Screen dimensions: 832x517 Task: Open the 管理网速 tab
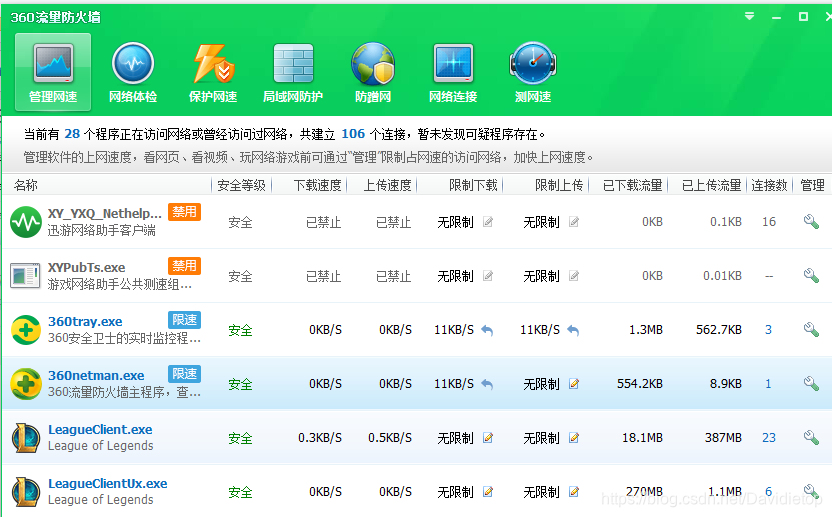[53, 72]
